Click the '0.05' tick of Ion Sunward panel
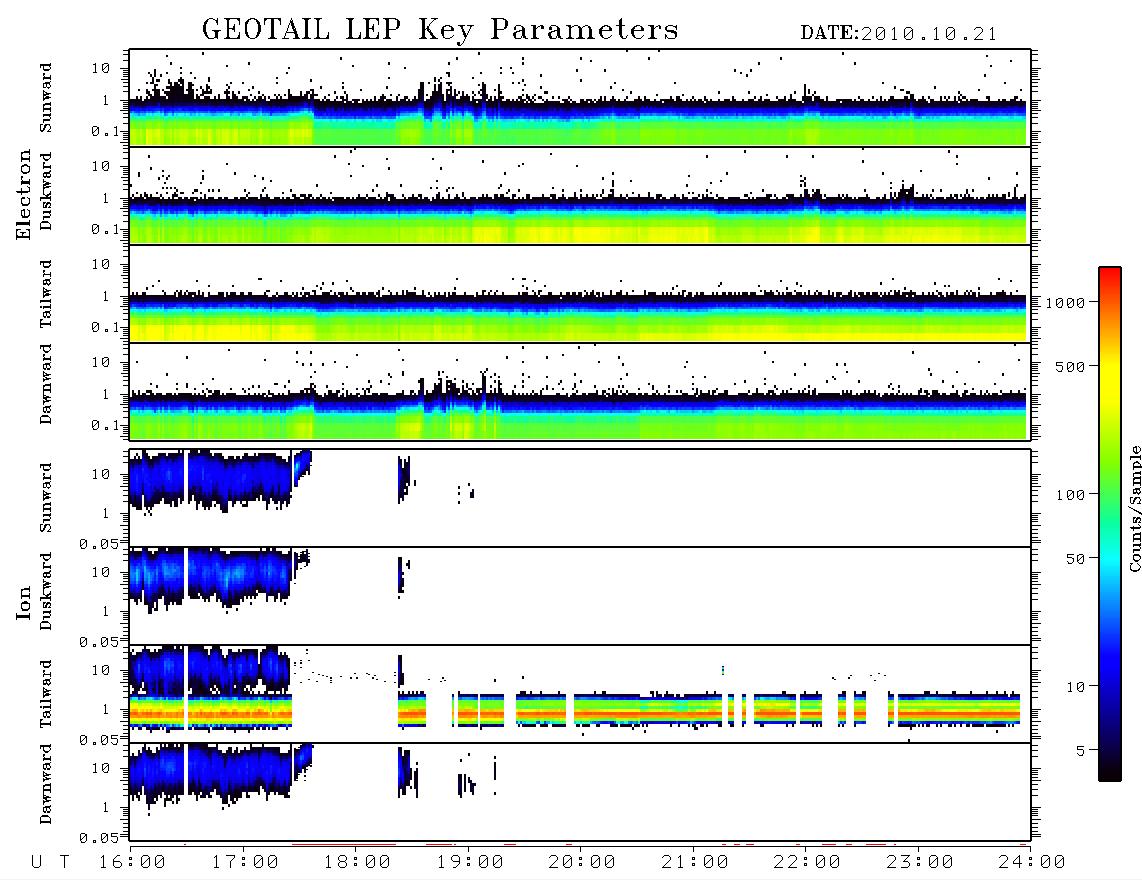 click(99, 544)
